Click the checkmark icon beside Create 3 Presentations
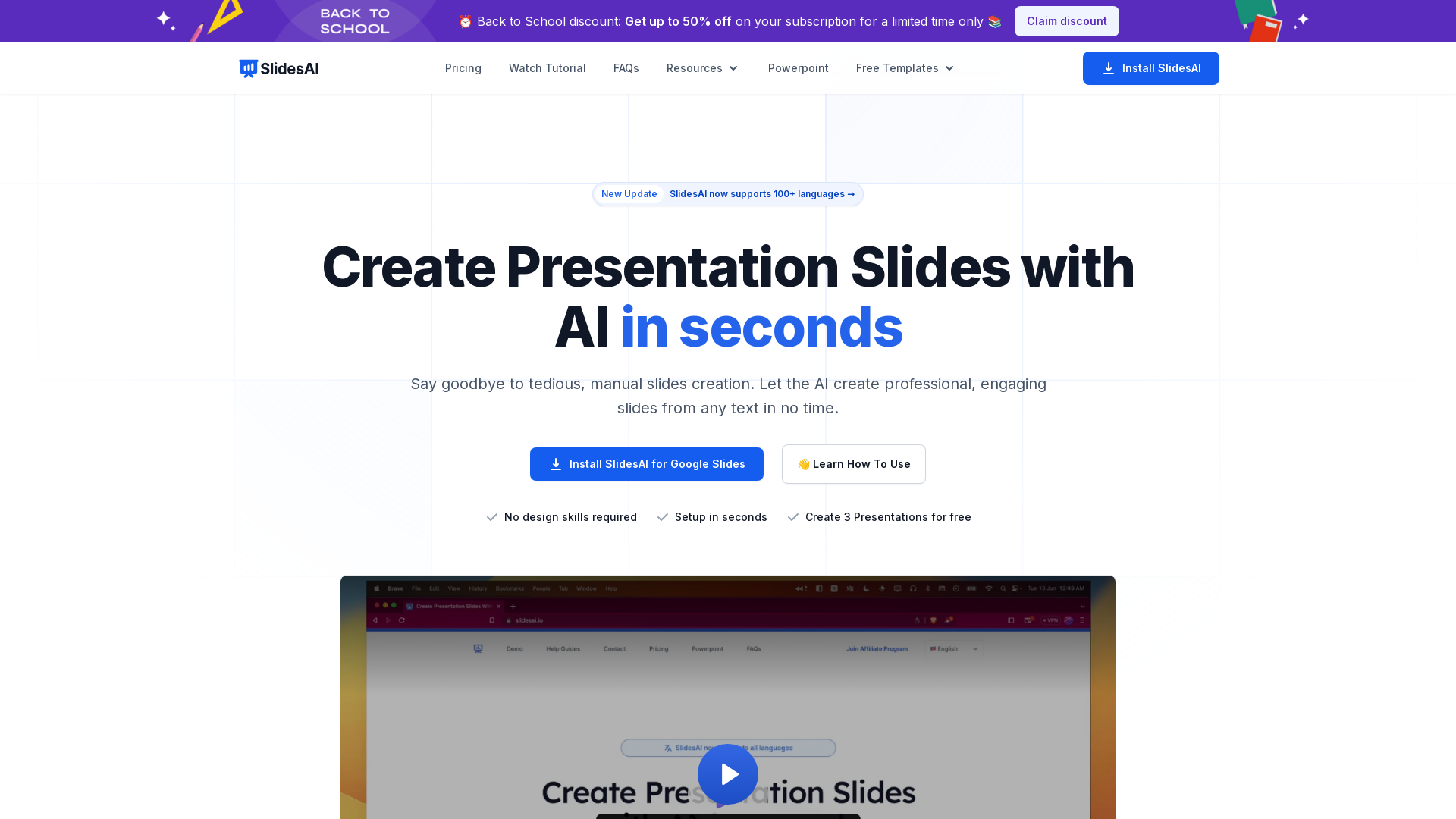 792,517
